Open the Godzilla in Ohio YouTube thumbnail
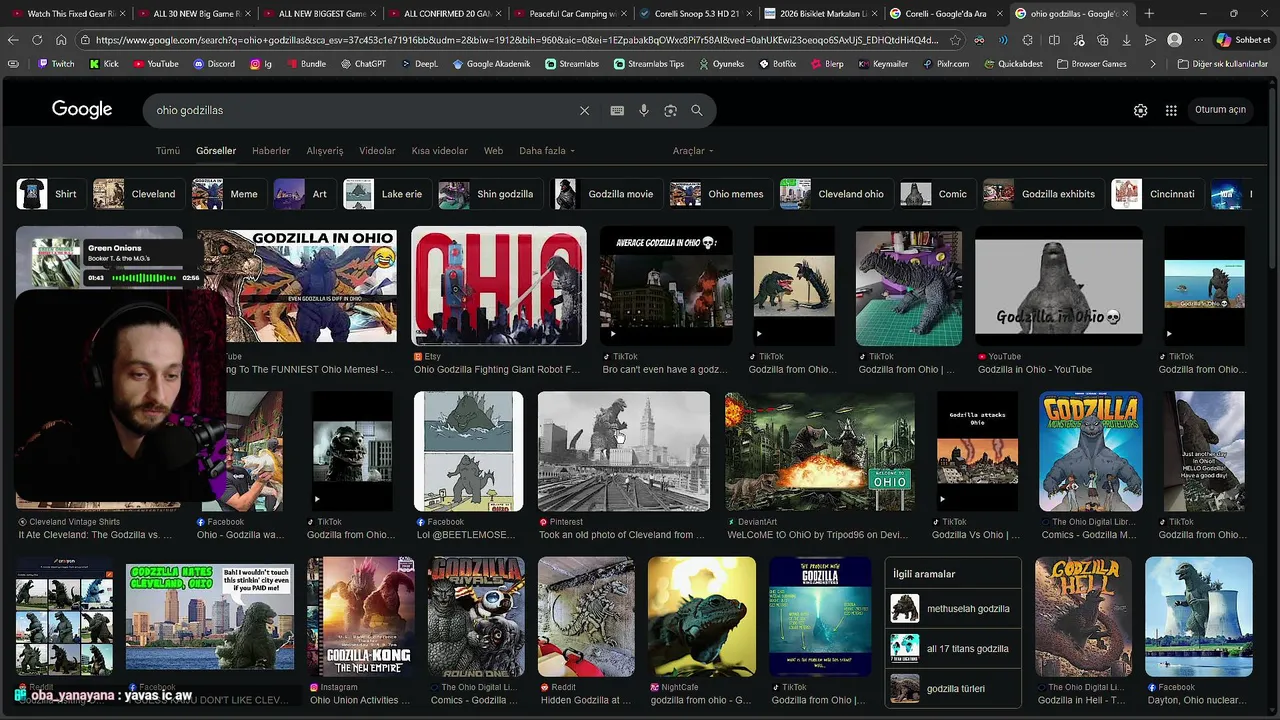 coord(1058,286)
